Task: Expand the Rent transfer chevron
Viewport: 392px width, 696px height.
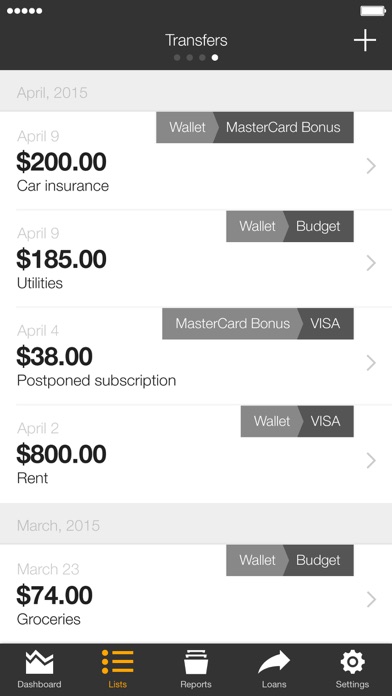Action: [x=371, y=461]
